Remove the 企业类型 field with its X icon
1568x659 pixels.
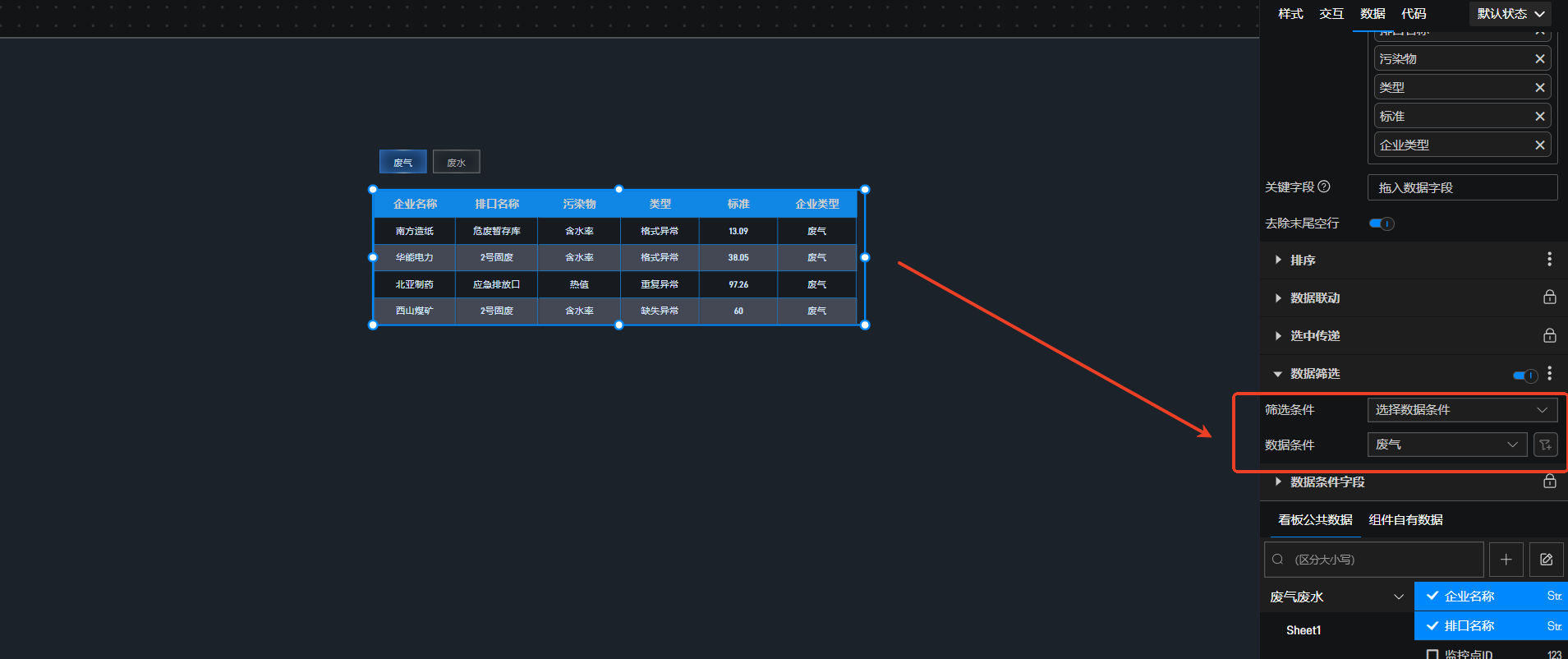pyautogui.click(x=1539, y=145)
